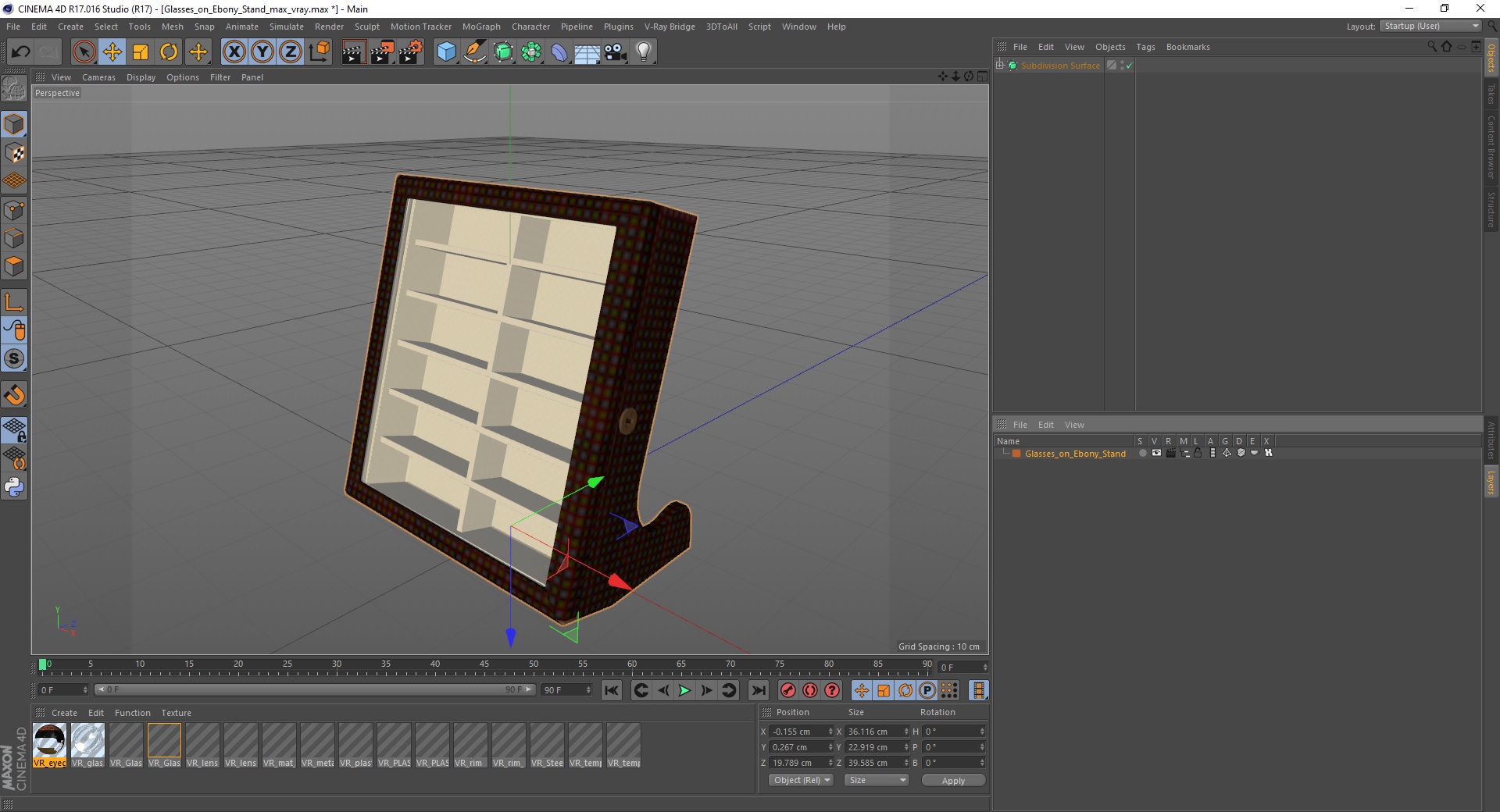Open material manager Texture menu
The width and height of the screenshot is (1500, 812).
point(176,713)
